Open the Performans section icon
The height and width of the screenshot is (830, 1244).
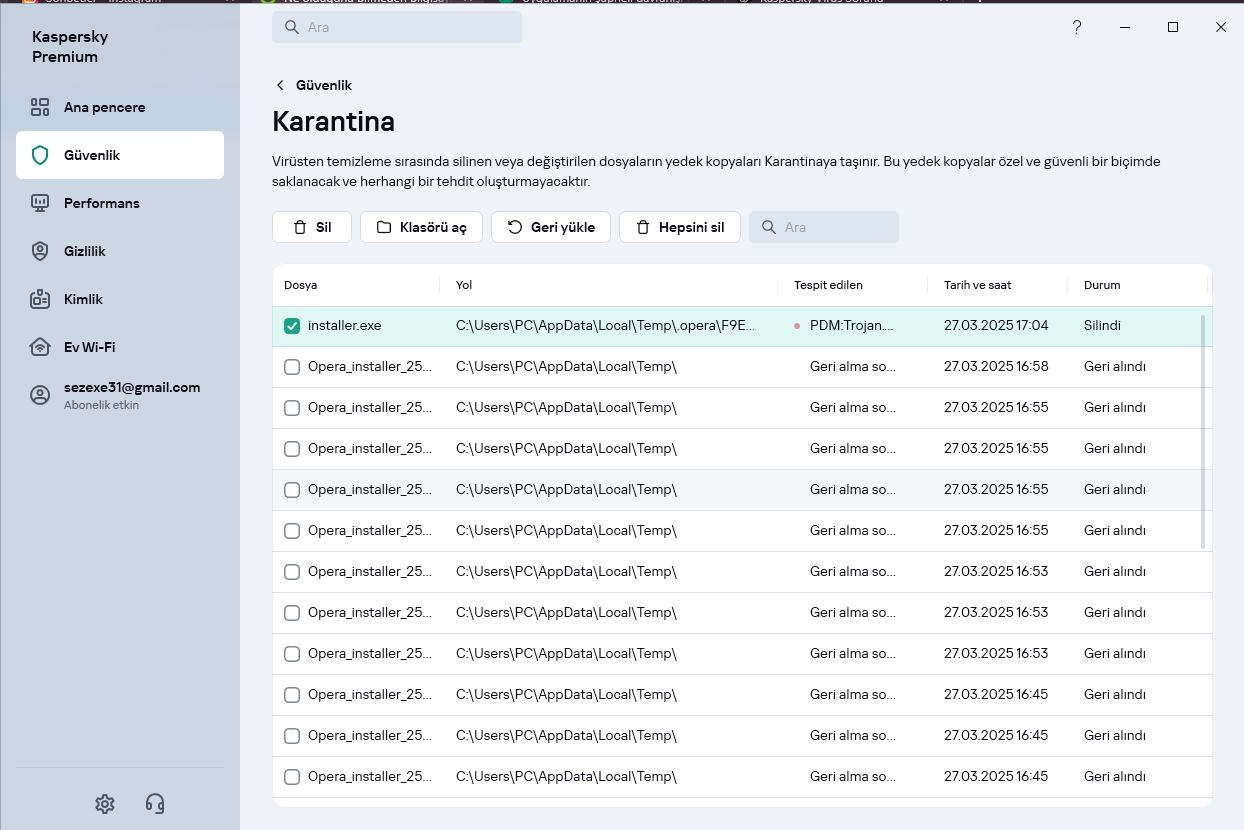(40, 203)
